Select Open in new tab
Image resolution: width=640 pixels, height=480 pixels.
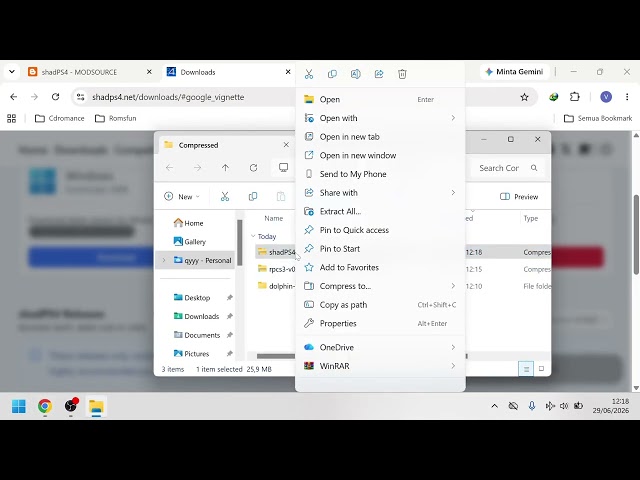(380, 137)
